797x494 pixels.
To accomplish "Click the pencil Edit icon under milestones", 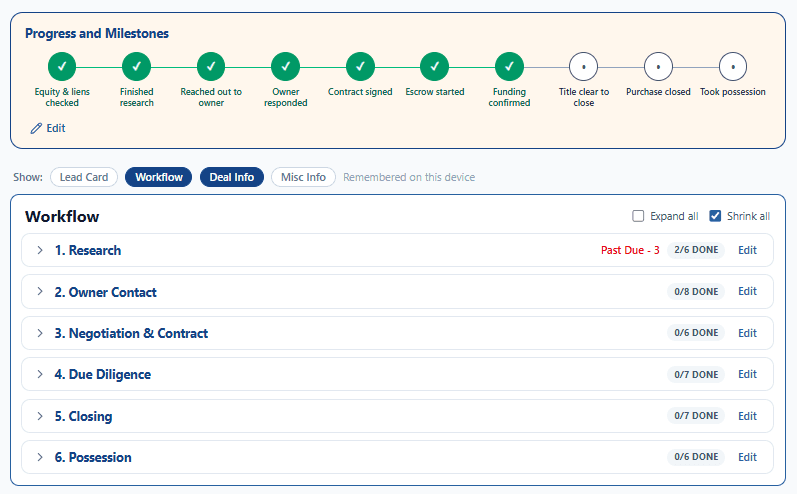I will click(x=36, y=128).
